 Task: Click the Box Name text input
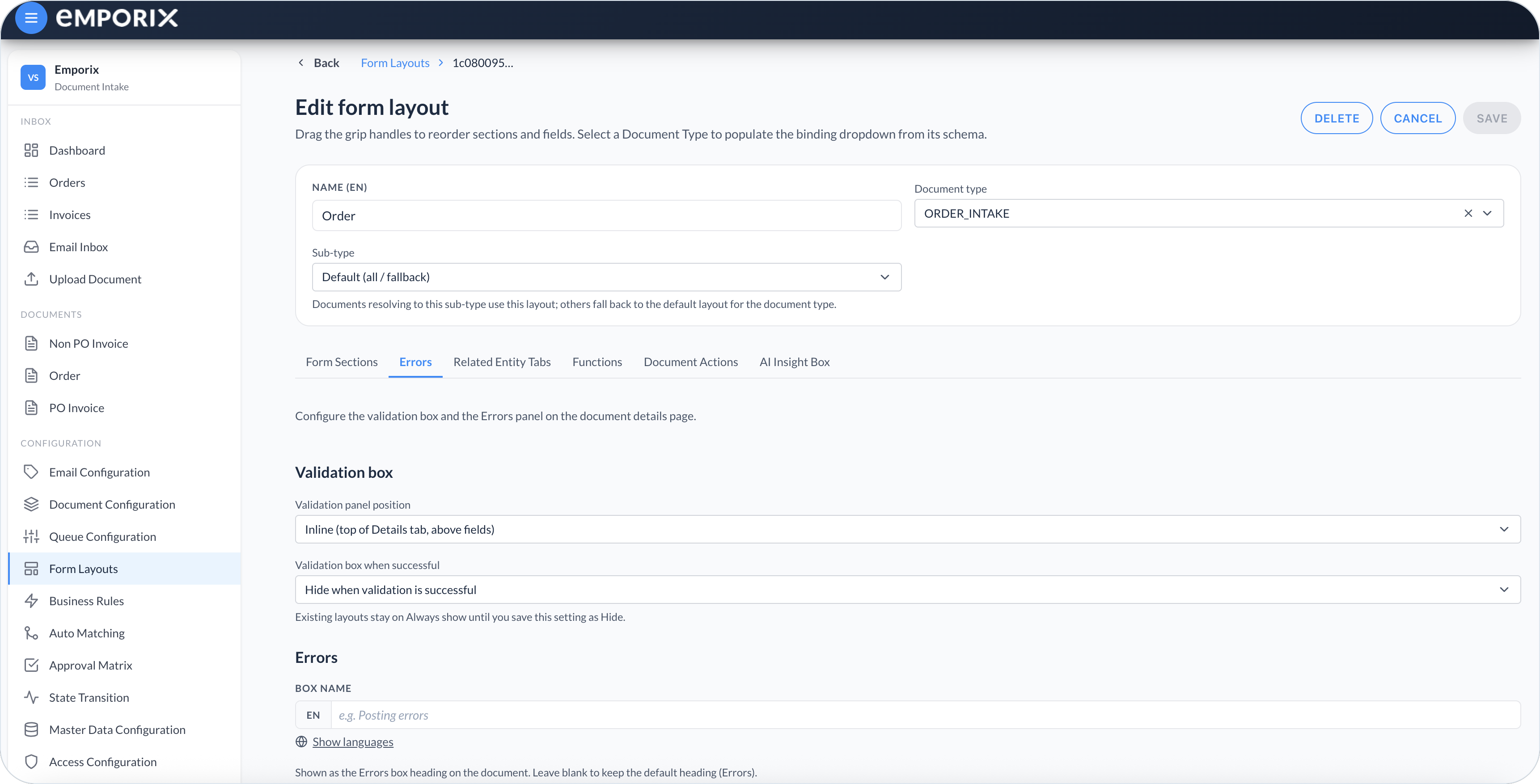[x=926, y=715]
